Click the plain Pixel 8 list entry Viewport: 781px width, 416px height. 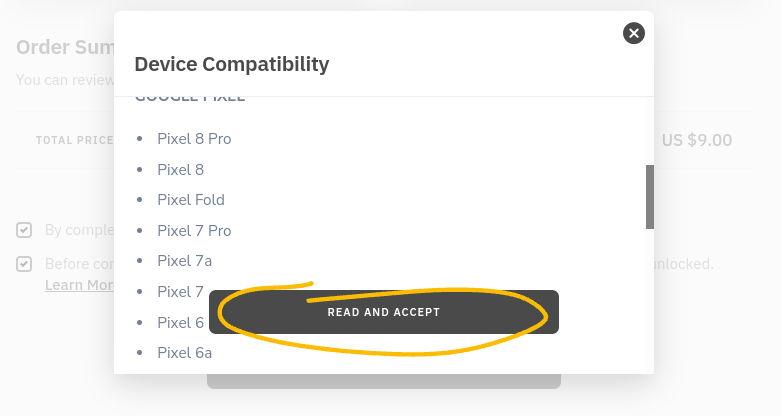click(180, 169)
